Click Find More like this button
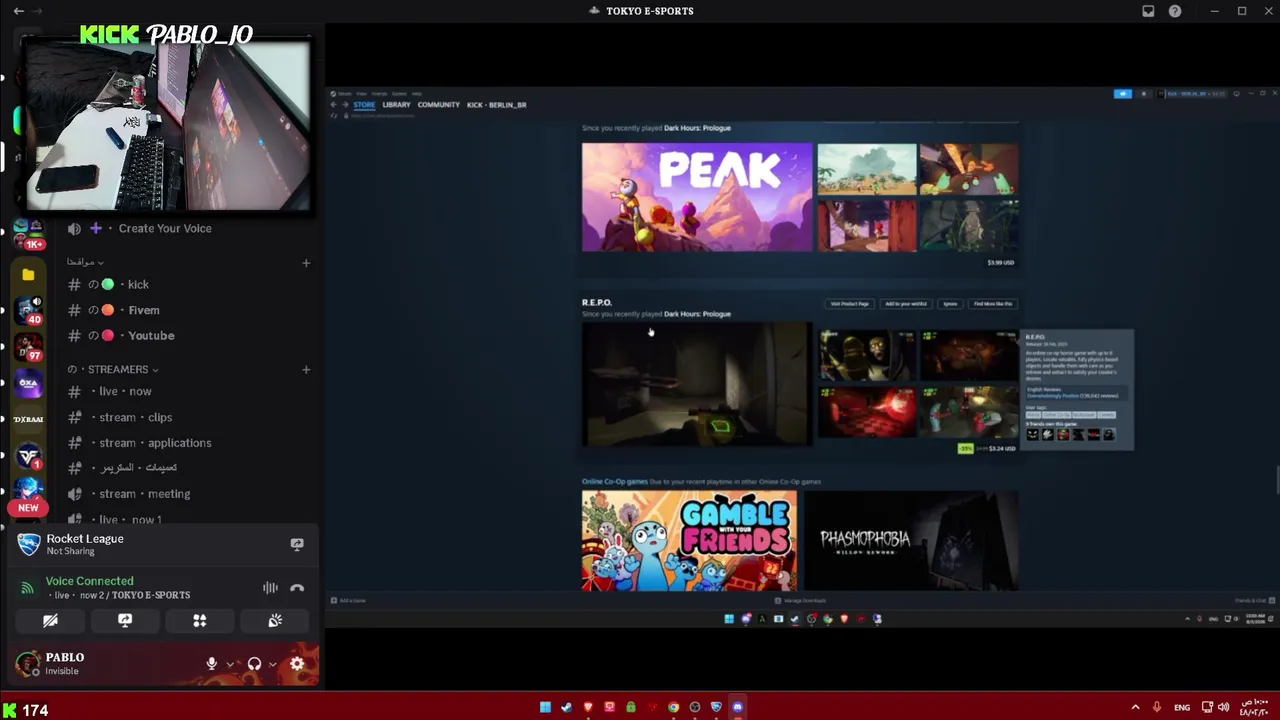The image size is (1280, 720). click(x=993, y=303)
